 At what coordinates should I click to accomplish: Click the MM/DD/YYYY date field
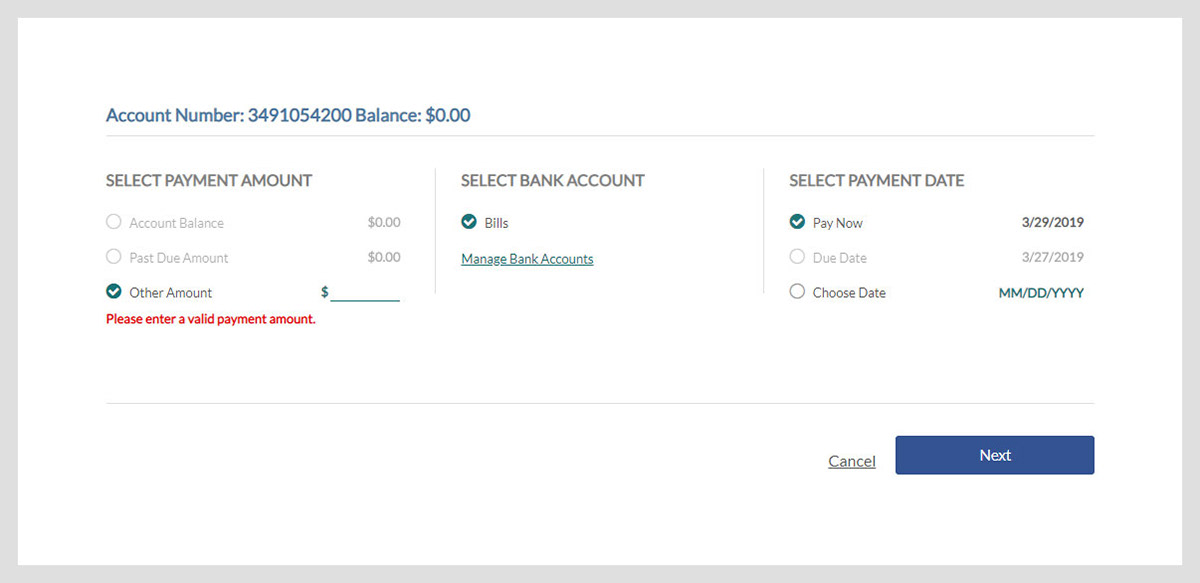click(x=1041, y=293)
